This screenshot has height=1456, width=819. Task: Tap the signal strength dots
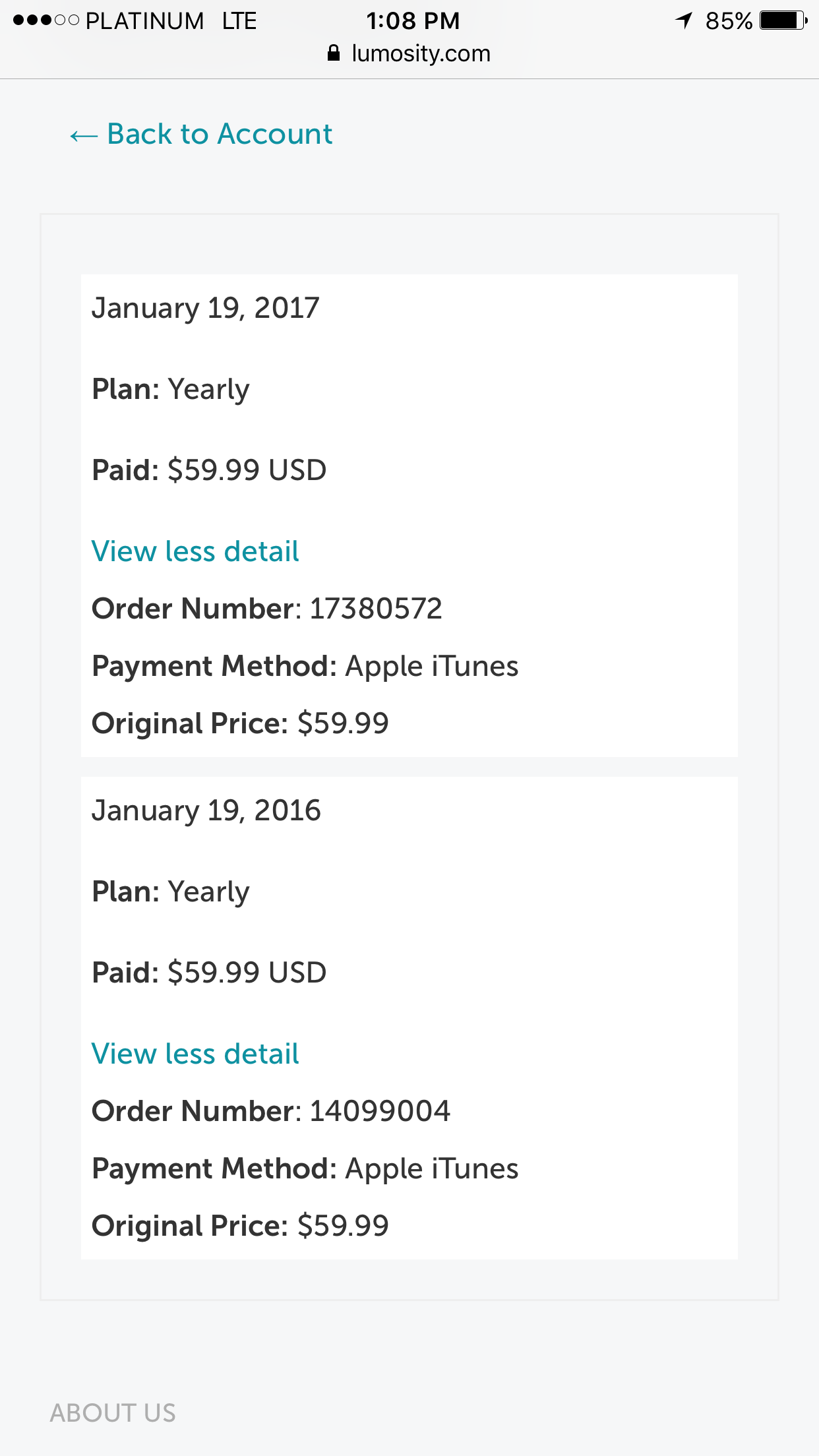click(45, 20)
